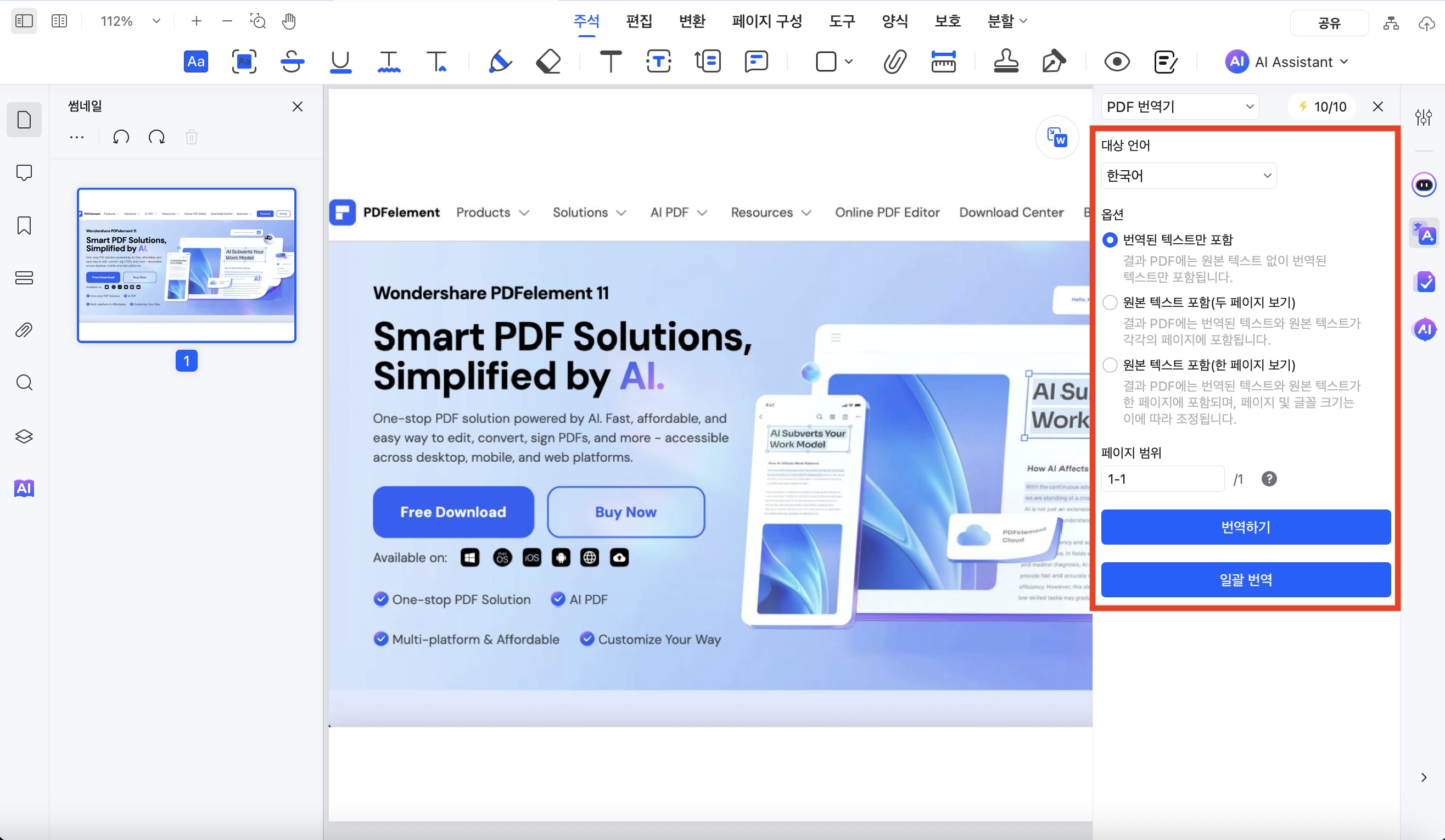This screenshot has height=840, width=1445.
Task: Click the 번역하기 button
Action: tap(1246, 527)
